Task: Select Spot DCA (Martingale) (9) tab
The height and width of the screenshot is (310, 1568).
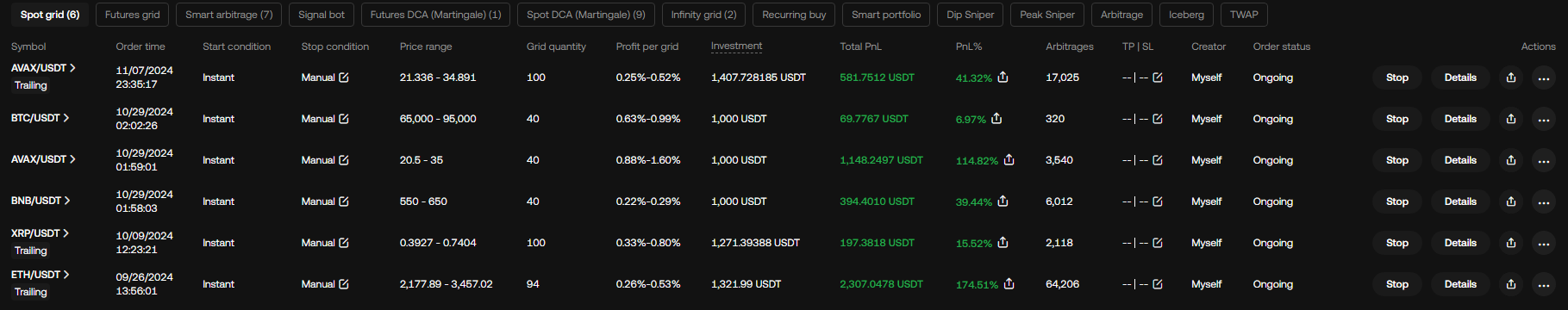Action: (586, 15)
